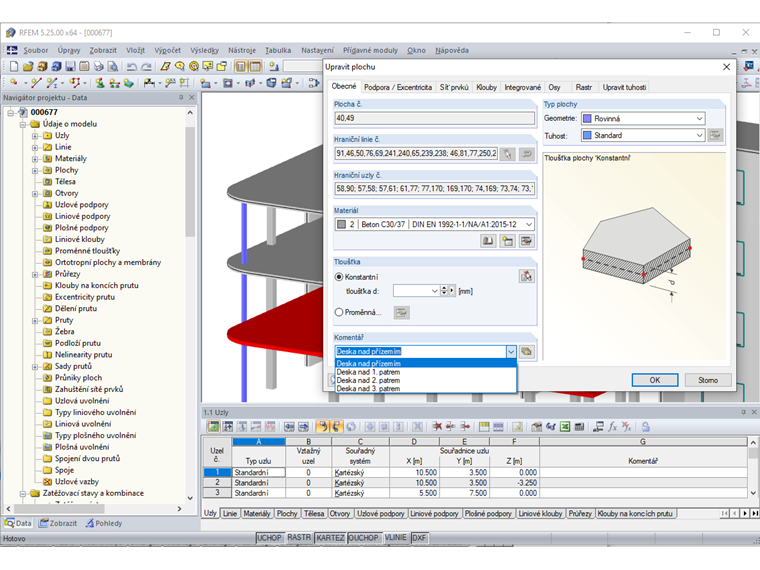Open print preview from the toolbar

tap(112, 66)
